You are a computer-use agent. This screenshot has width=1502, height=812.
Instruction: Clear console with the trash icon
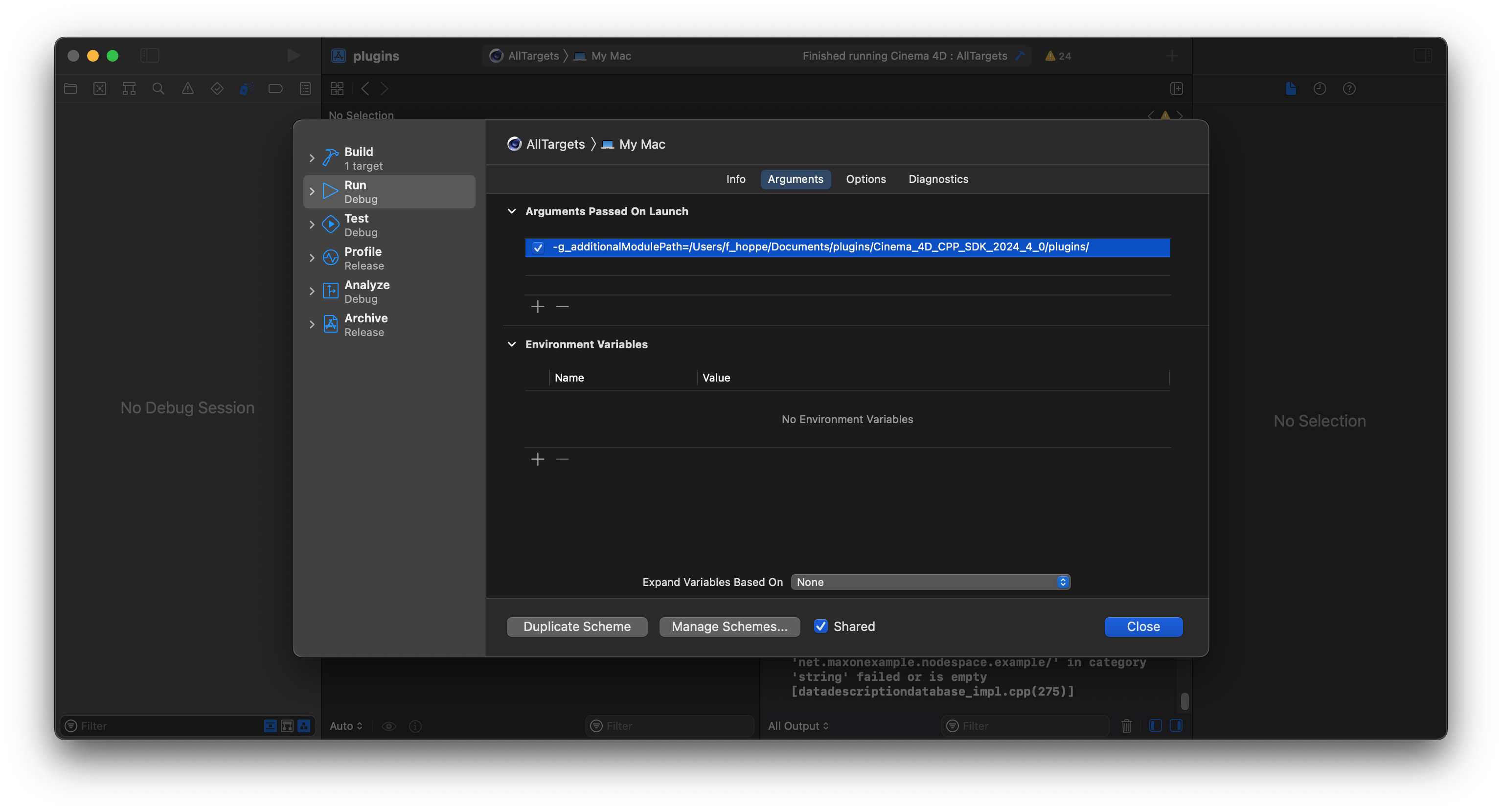pos(1126,726)
